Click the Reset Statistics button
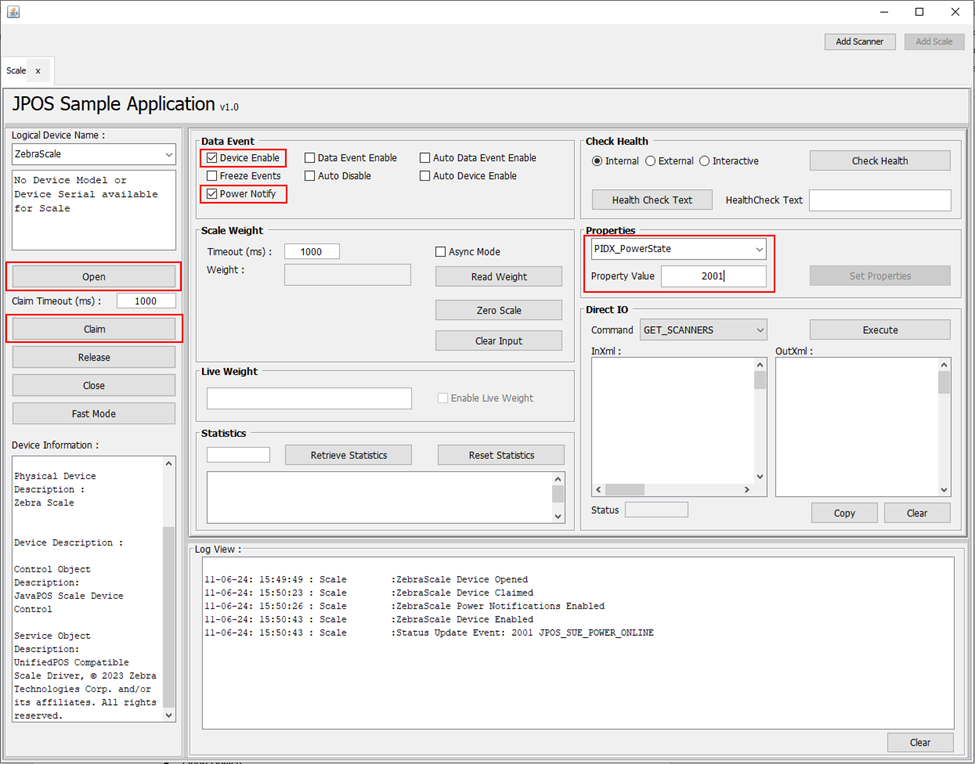 pos(501,455)
